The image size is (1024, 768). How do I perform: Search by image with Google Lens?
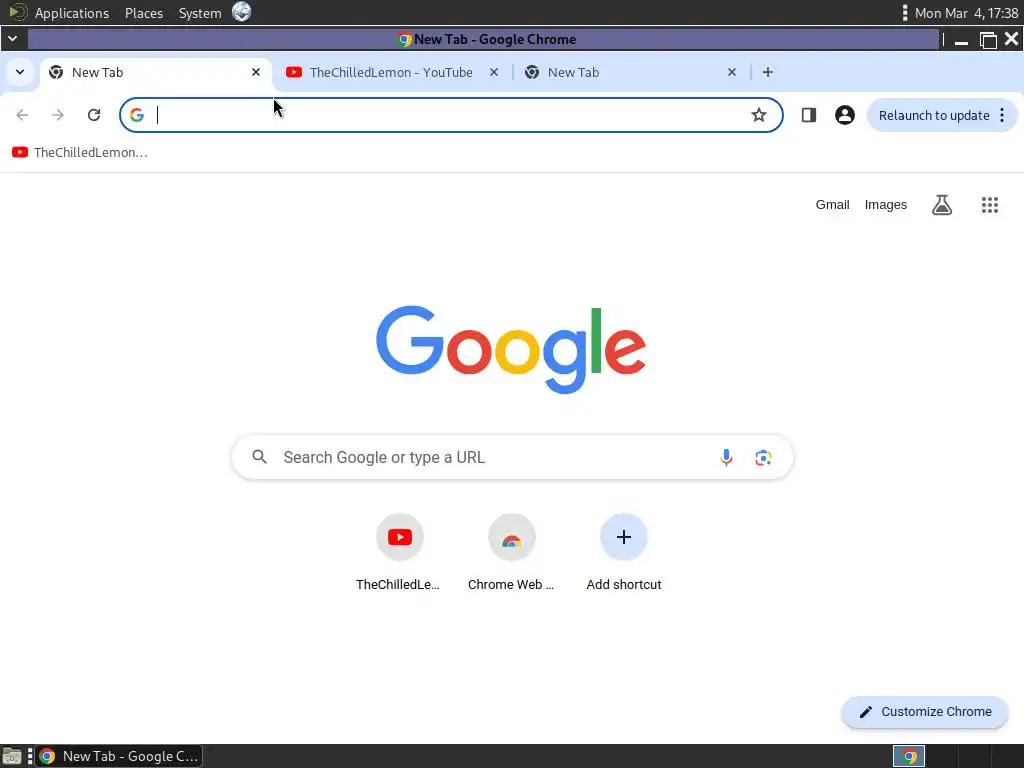coord(763,457)
